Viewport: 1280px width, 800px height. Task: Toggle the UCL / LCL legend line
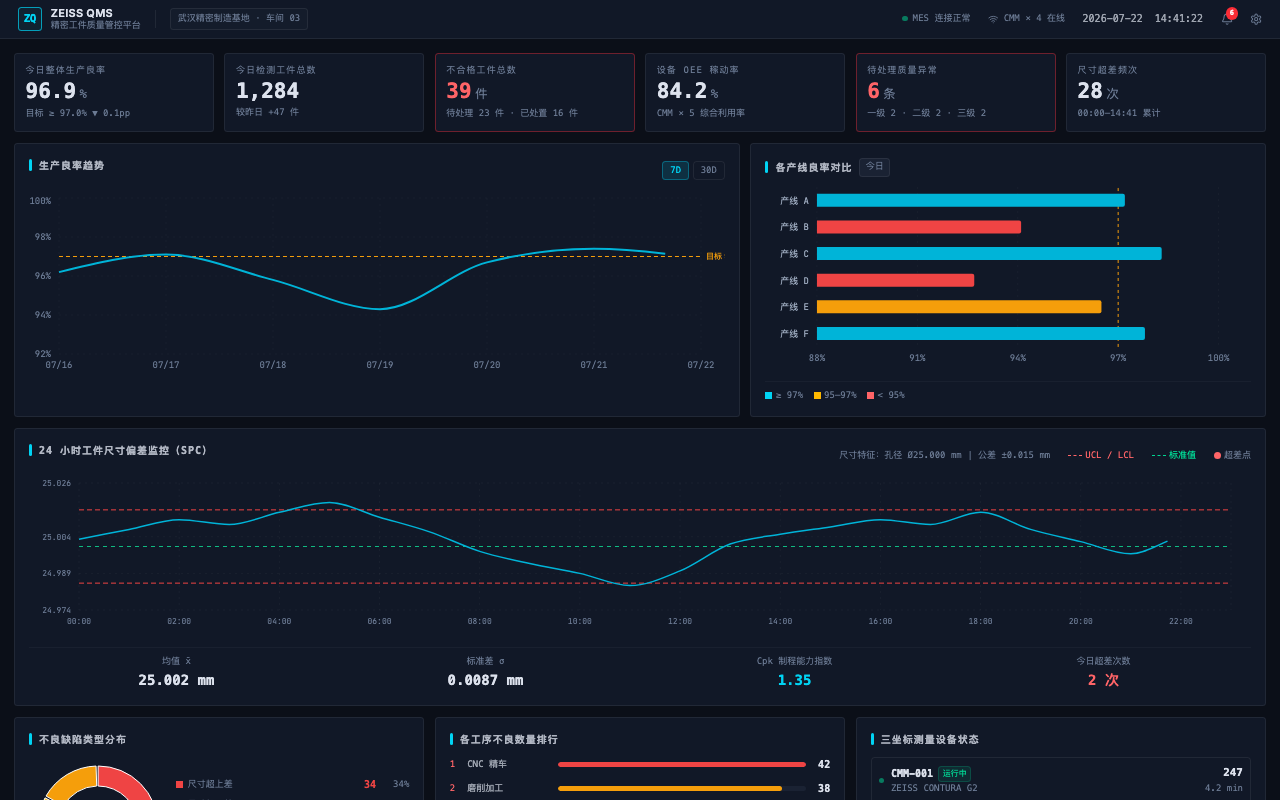[x=1100, y=455]
